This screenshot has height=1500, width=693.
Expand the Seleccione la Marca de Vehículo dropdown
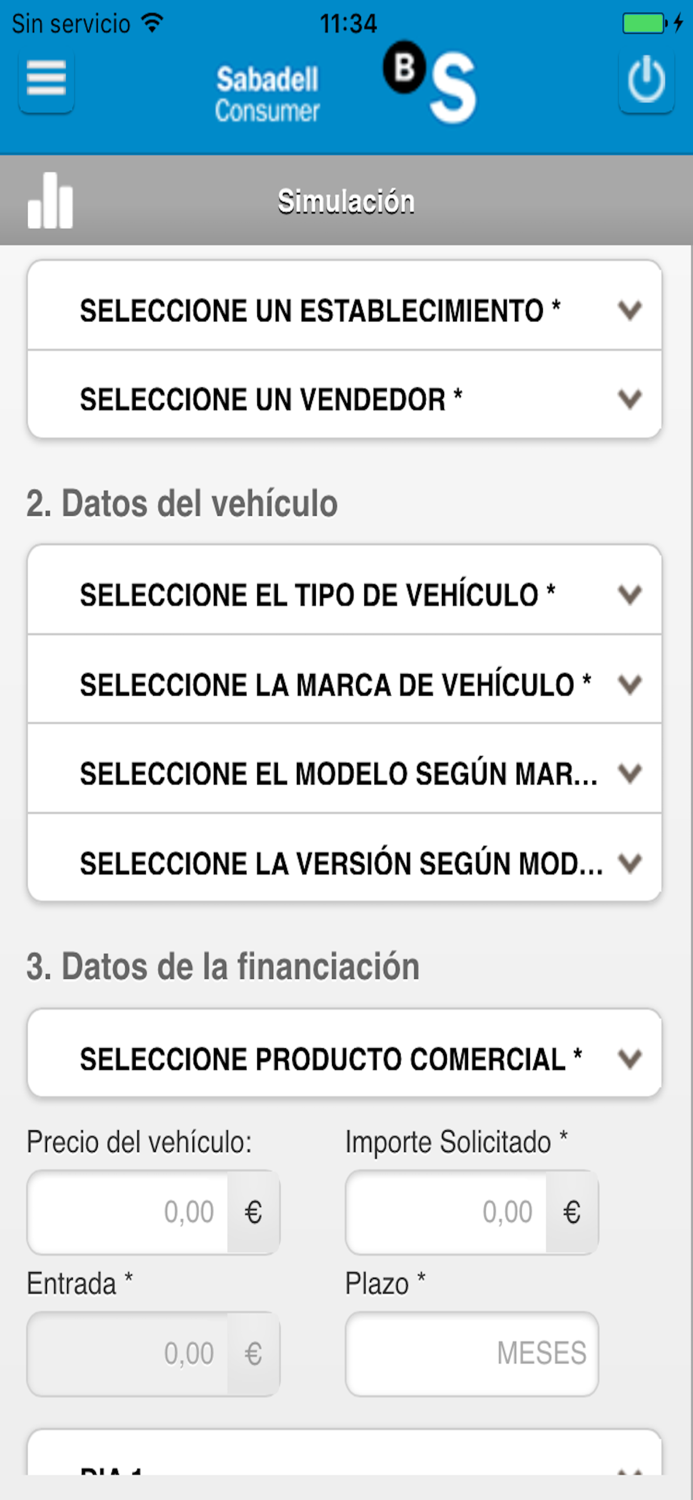tap(346, 684)
